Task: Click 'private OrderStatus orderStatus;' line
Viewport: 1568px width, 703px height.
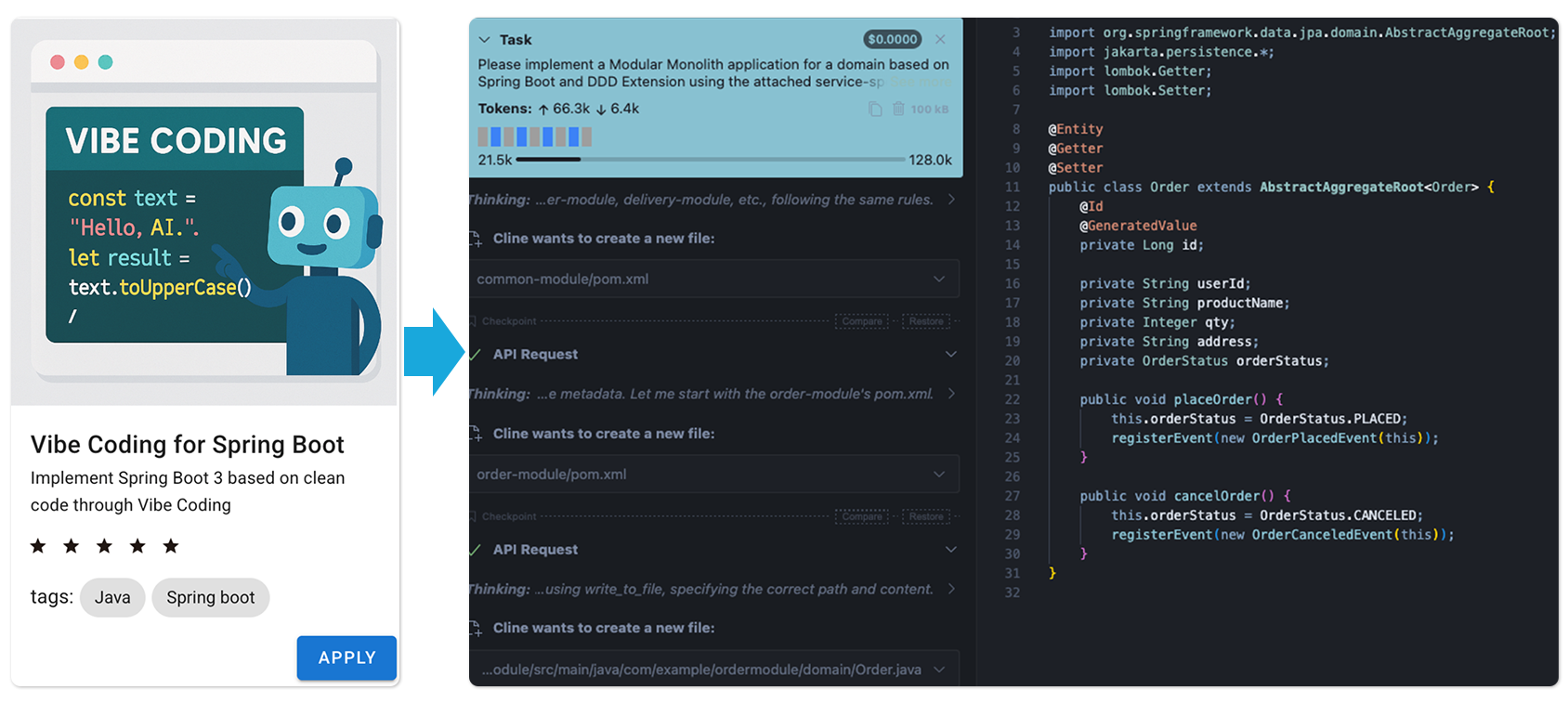Action: (x=1204, y=360)
